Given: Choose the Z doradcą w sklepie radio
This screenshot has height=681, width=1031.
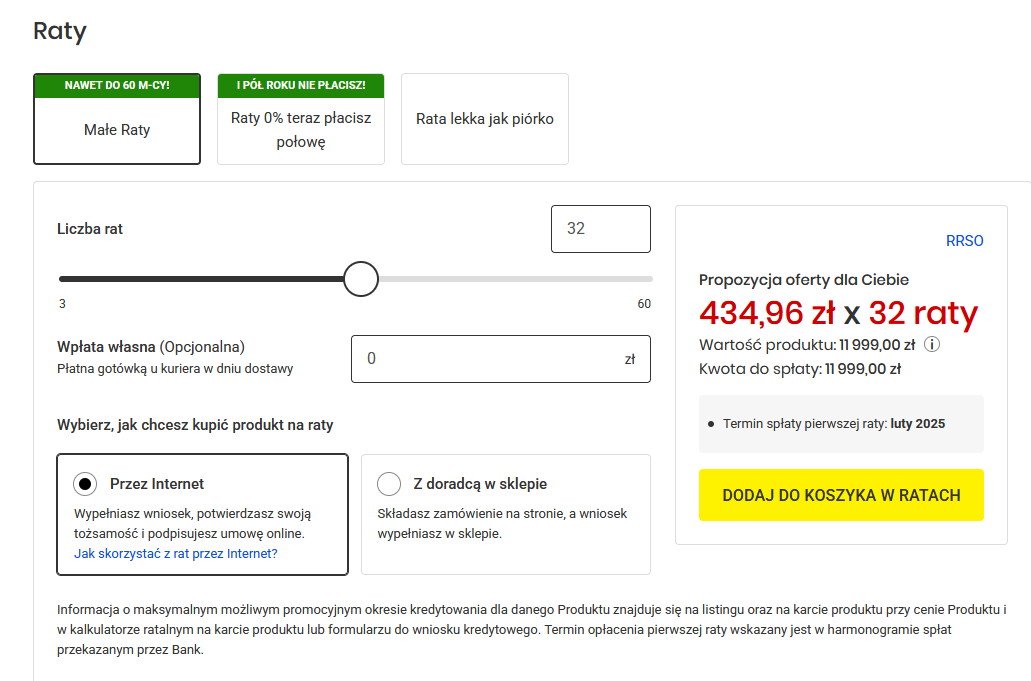Looking at the screenshot, I should (389, 484).
